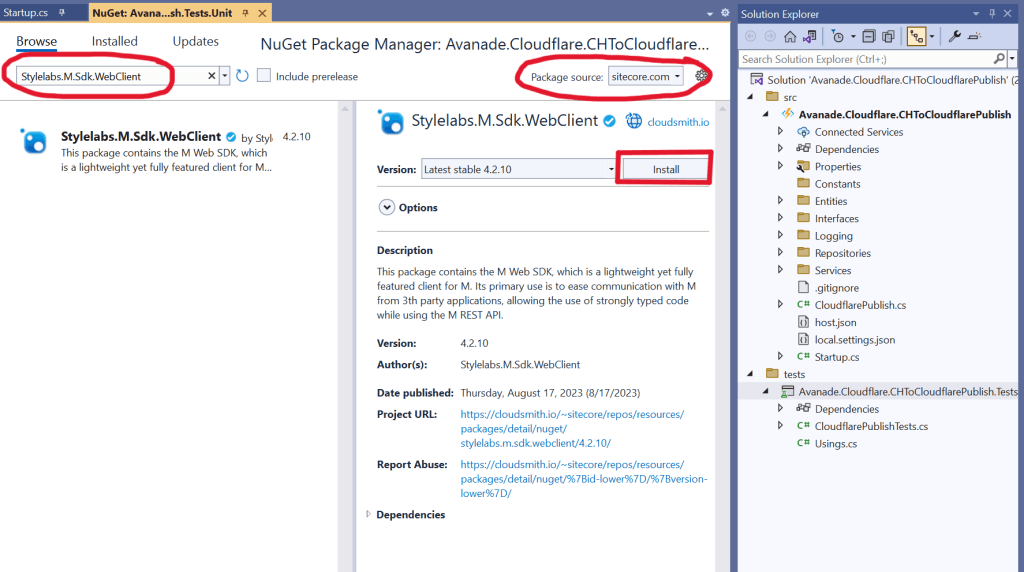Expand the Dependencies section in package details
Image resolution: width=1024 pixels, height=572 pixels.
pos(369,514)
